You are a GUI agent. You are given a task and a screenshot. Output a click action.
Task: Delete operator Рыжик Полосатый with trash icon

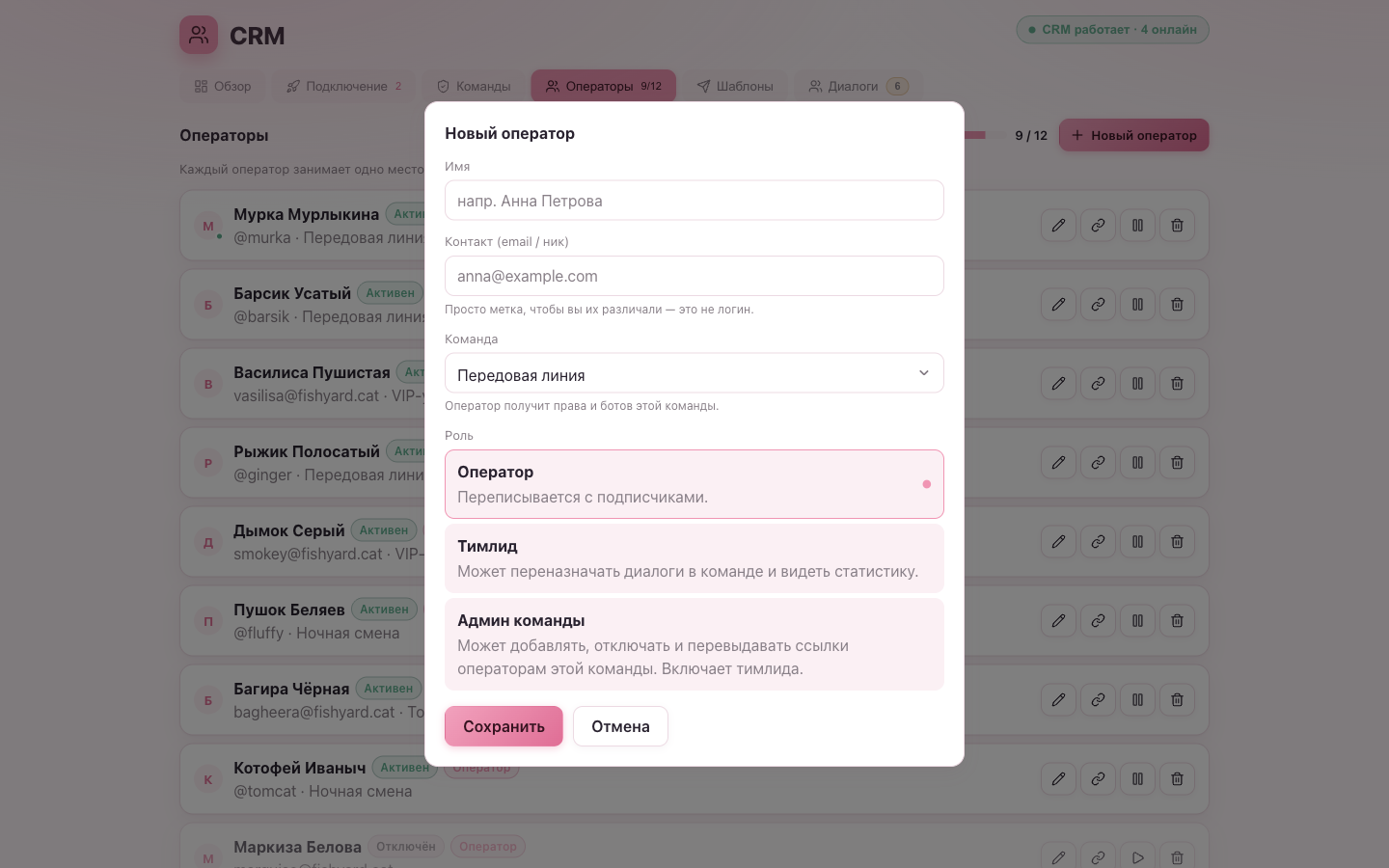pyautogui.click(x=1177, y=463)
